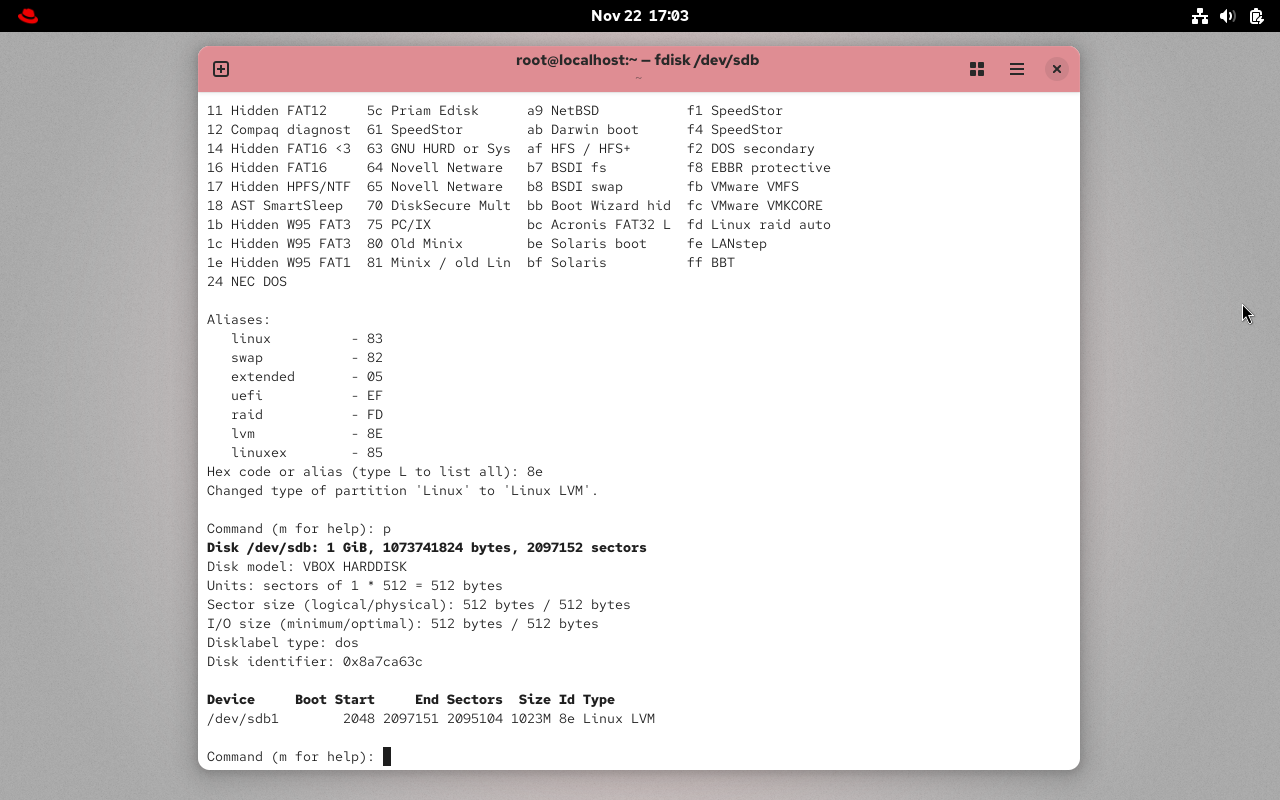Viewport: 1280px width, 800px height.
Task: Expand the terminal options menu
Action: [x=1016, y=69]
